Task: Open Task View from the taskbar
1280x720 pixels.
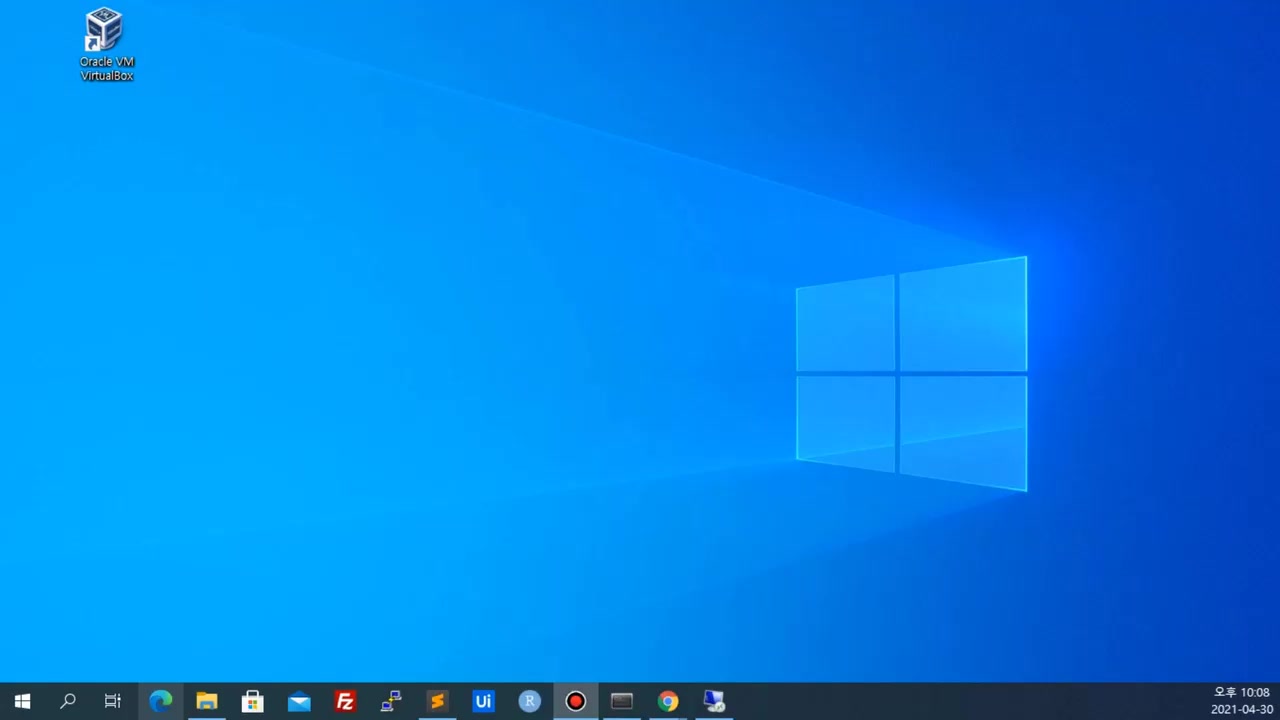Action: pos(113,701)
